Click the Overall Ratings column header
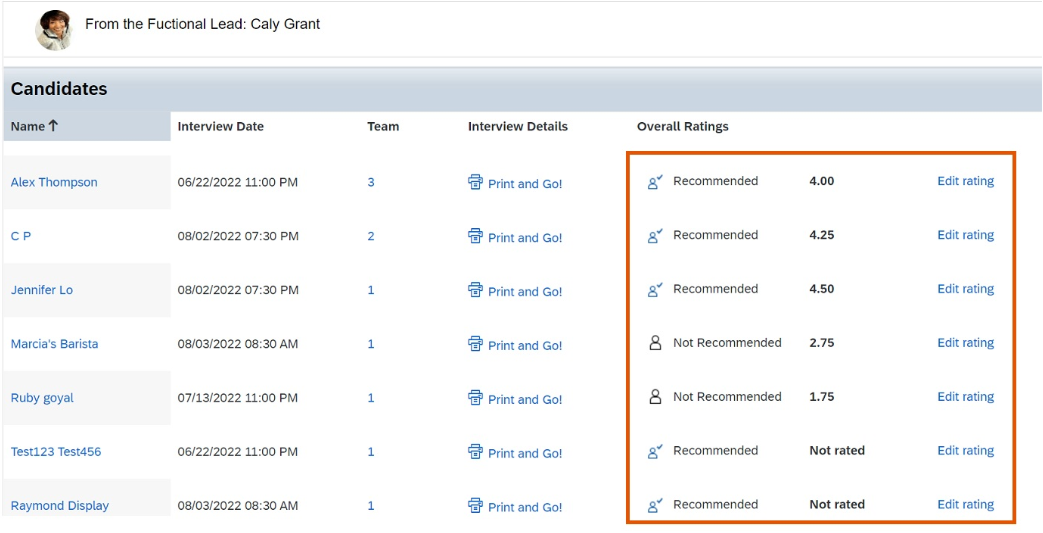 tap(682, 126)
